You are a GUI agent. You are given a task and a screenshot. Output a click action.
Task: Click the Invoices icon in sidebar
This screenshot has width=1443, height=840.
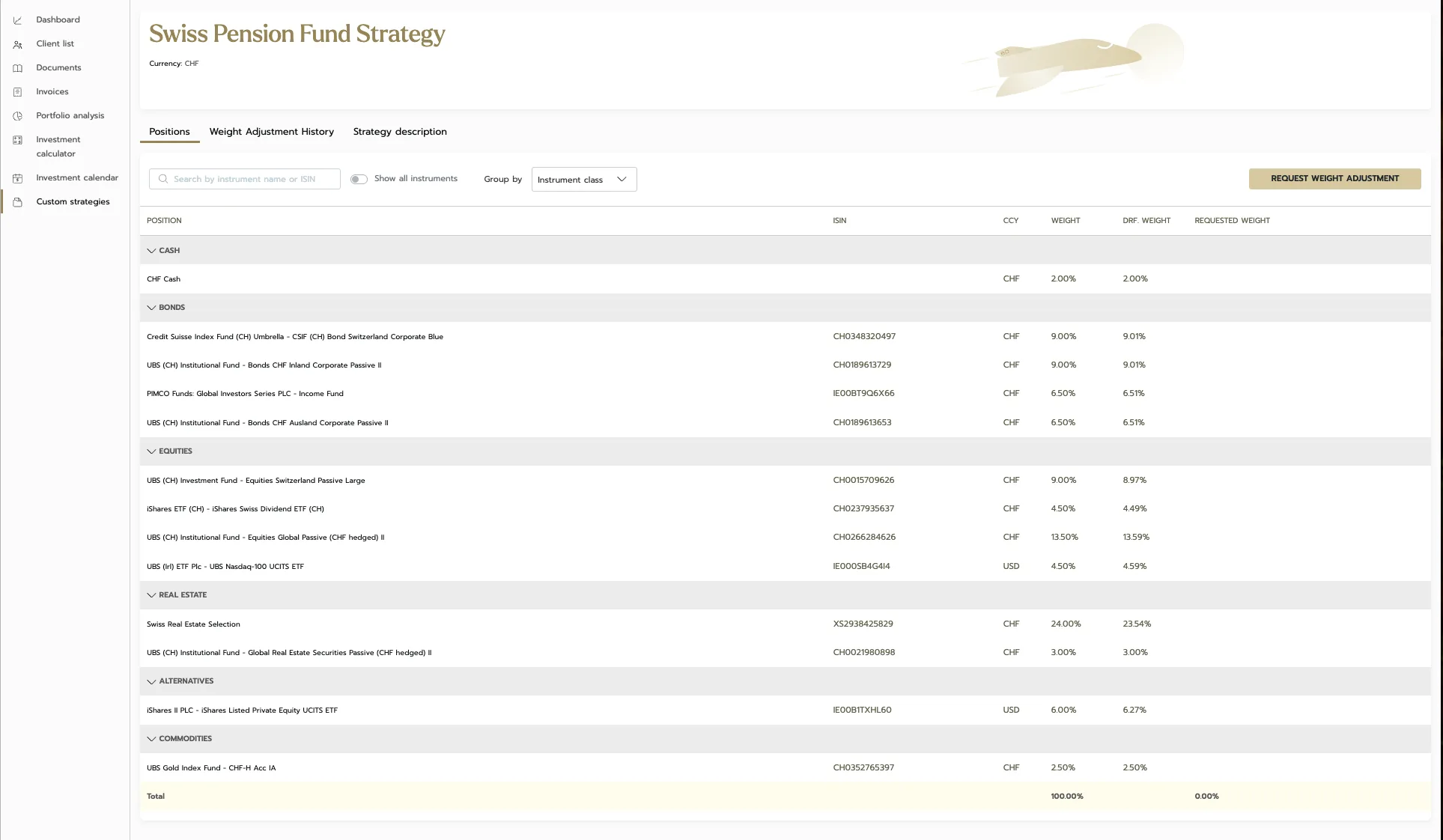tap(18, 92)
